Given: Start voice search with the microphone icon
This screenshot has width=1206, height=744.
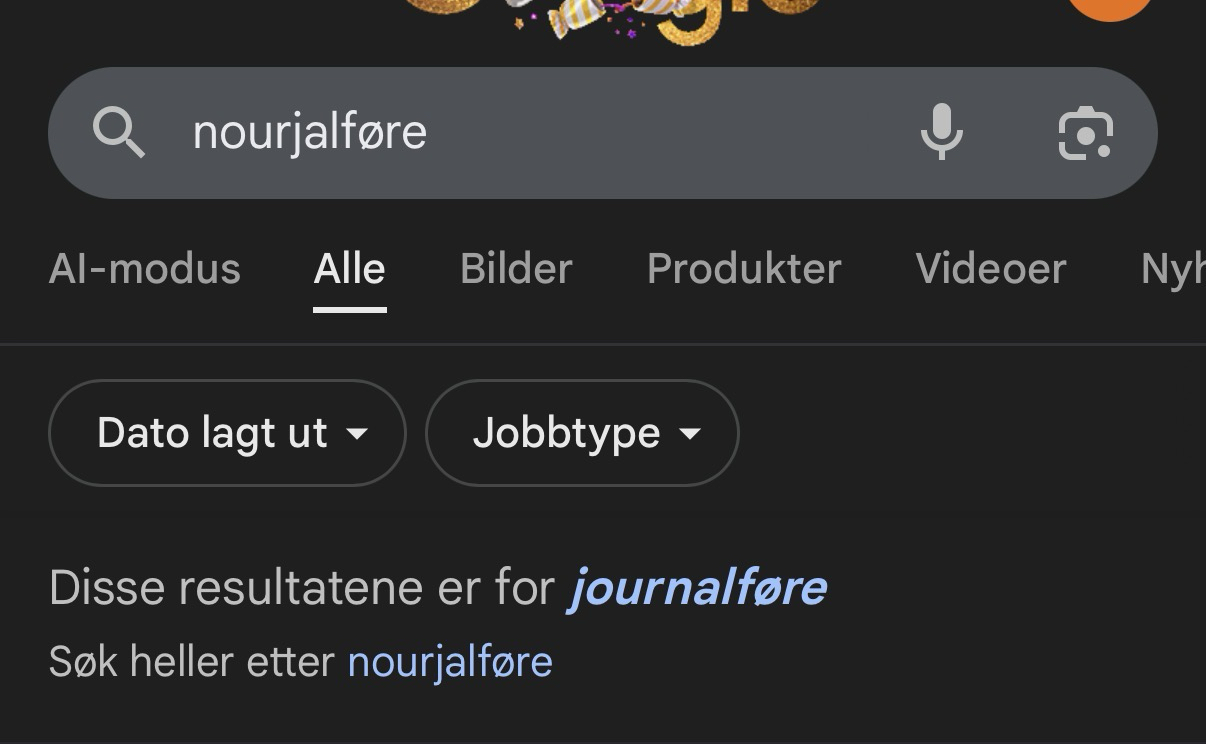Looking at the screenshot, I should point(941,133).
